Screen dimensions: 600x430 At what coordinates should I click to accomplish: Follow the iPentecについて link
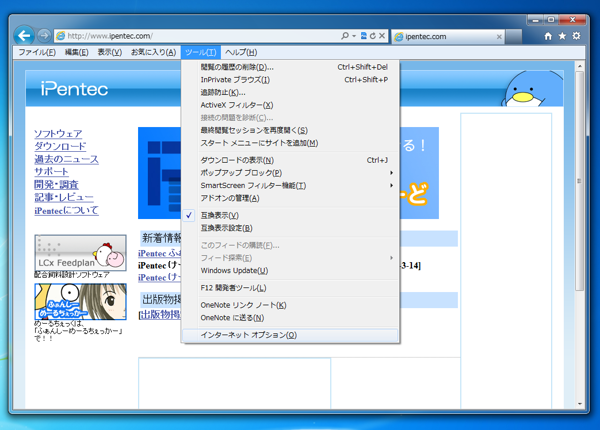(66, 210)
